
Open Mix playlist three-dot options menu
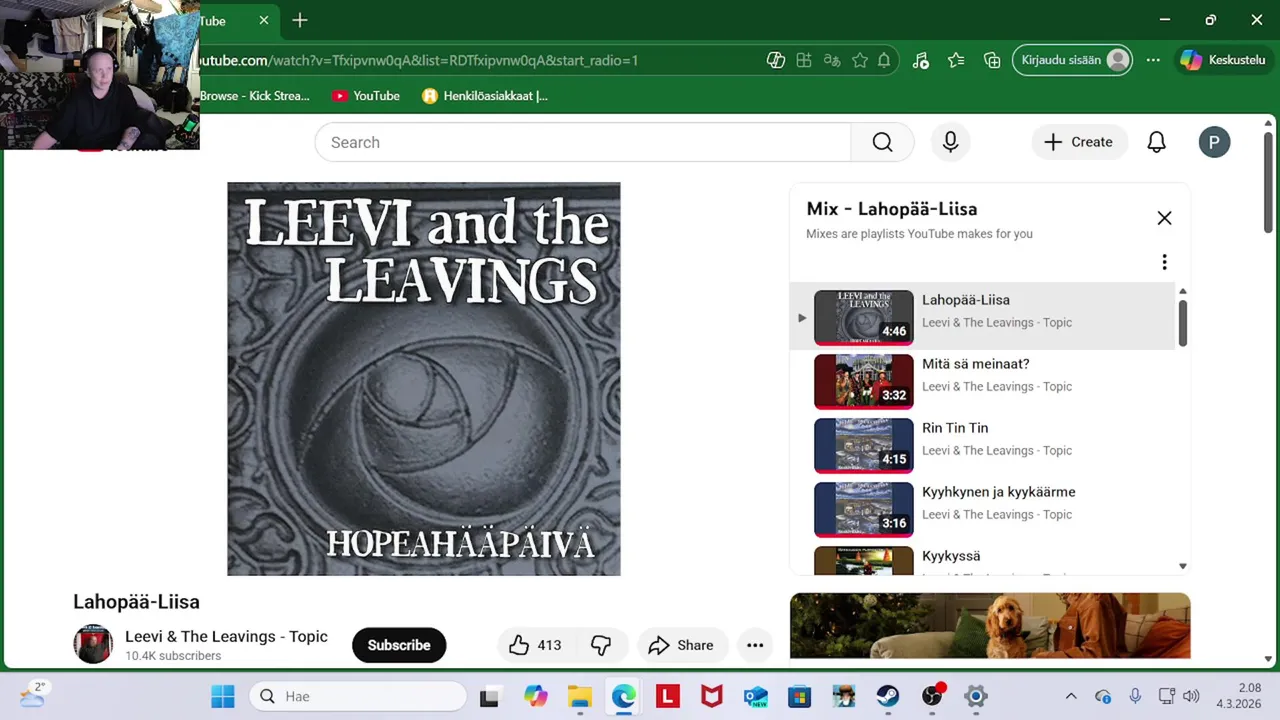click(x=1164, y=262)
